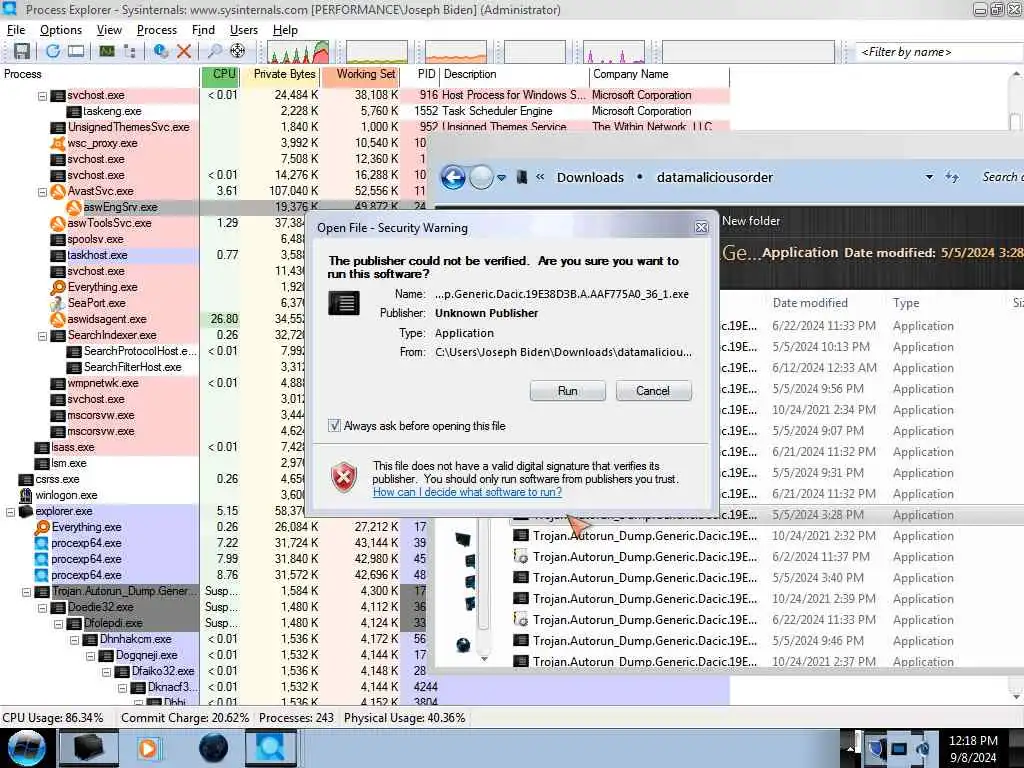The width and height of the screenshot is (1024, 768).
Task: Click New folder in the explorer toolbar
Action: (751, 221)
